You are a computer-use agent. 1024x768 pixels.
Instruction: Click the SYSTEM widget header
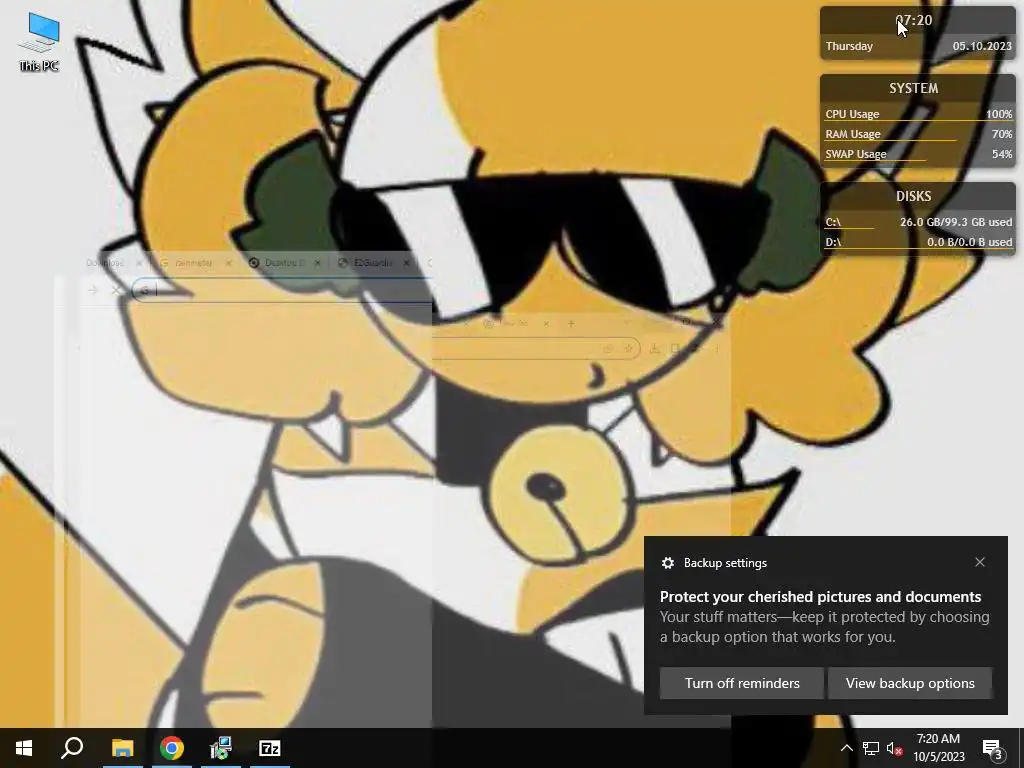[914, 88]
